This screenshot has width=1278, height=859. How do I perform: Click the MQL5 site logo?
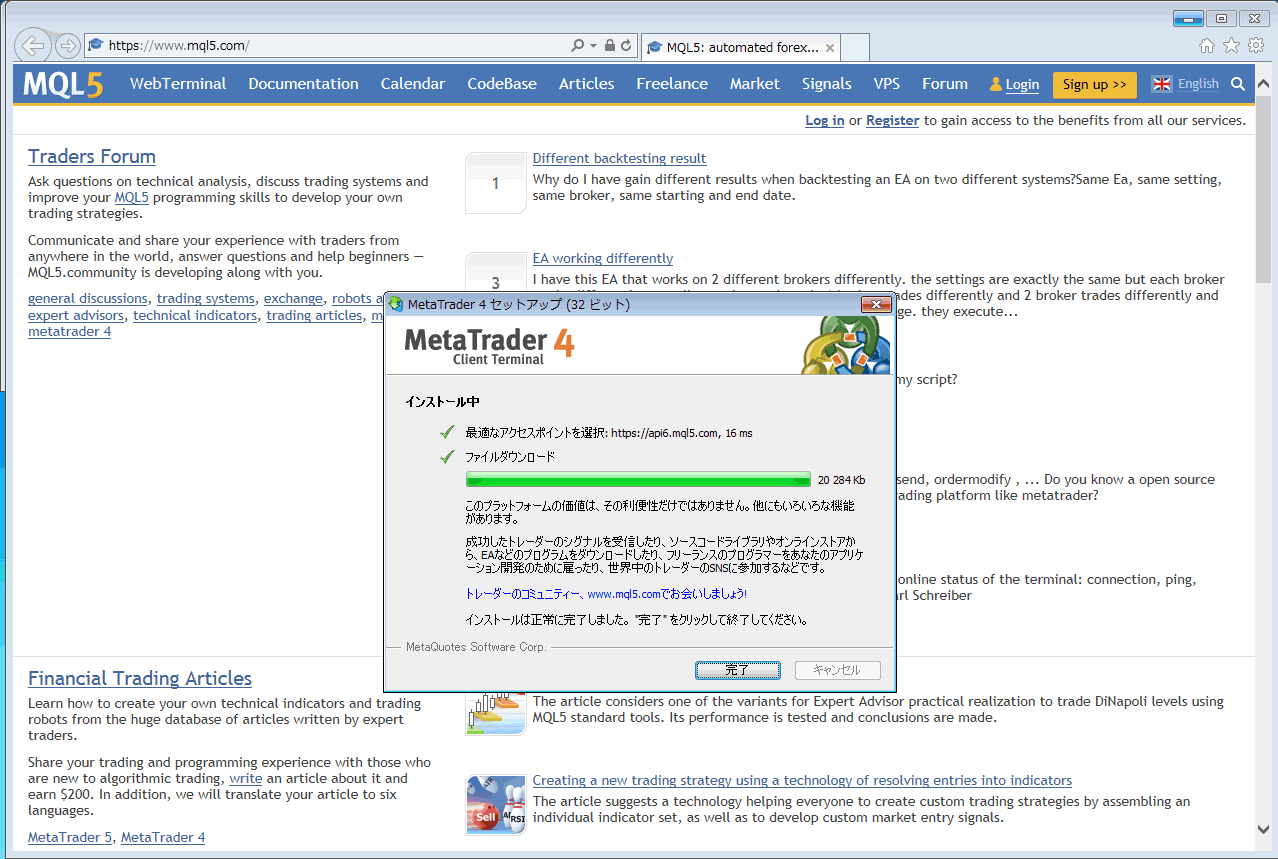coord(64,84)
